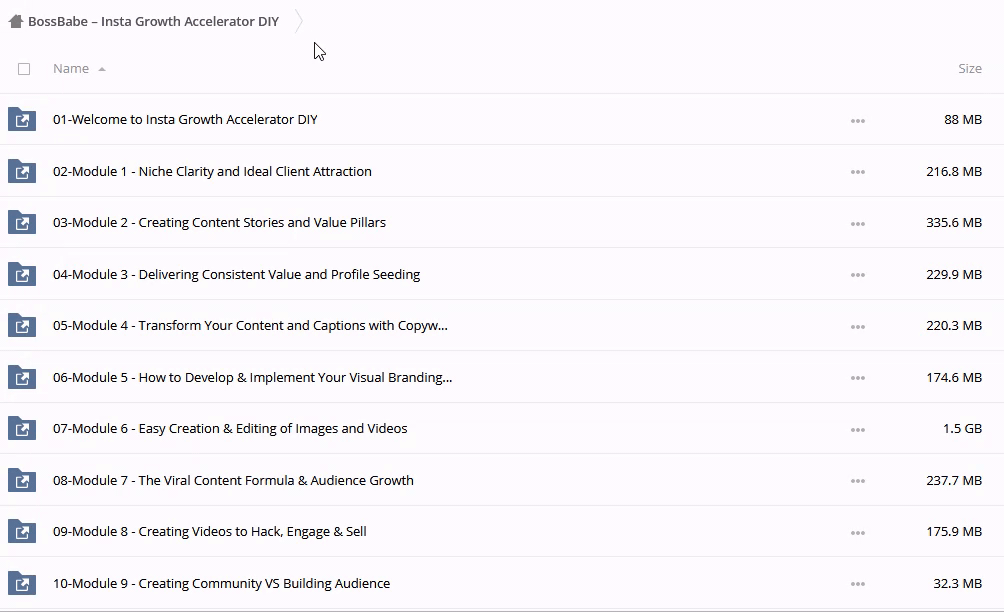Open the 07-Module 6 Easy Creation folder
The height and width of the screenshot is (612, 1004).
click(x=230, y=429)
